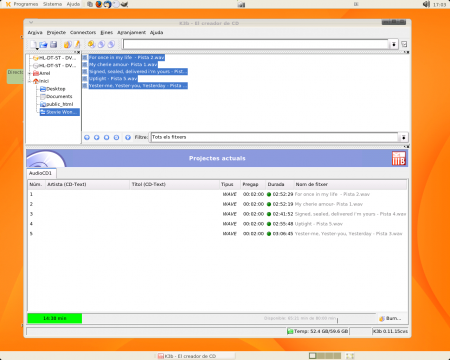Click the clock in top panel
This screenshot has width=450, height=360.
click(439, 4)
